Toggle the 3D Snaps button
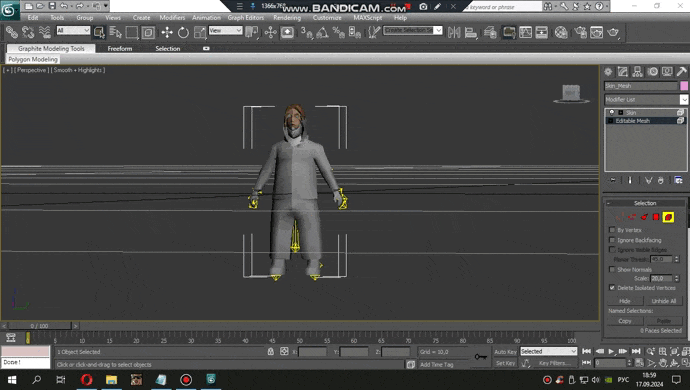The height and width of the screenshot is (390, 690). tap(306, 32)
